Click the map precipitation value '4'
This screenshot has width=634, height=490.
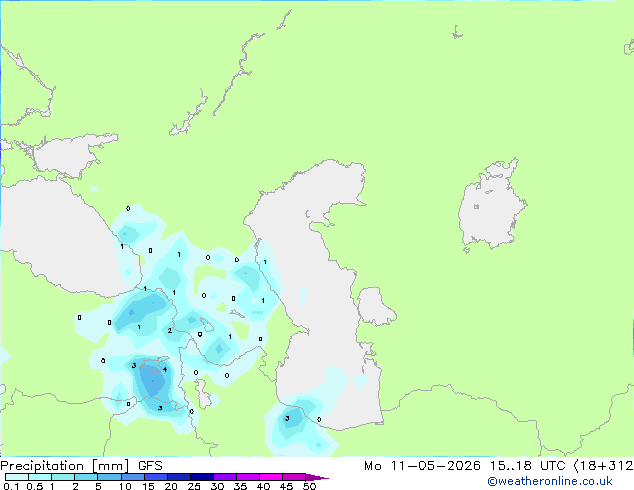coord(165,370)
